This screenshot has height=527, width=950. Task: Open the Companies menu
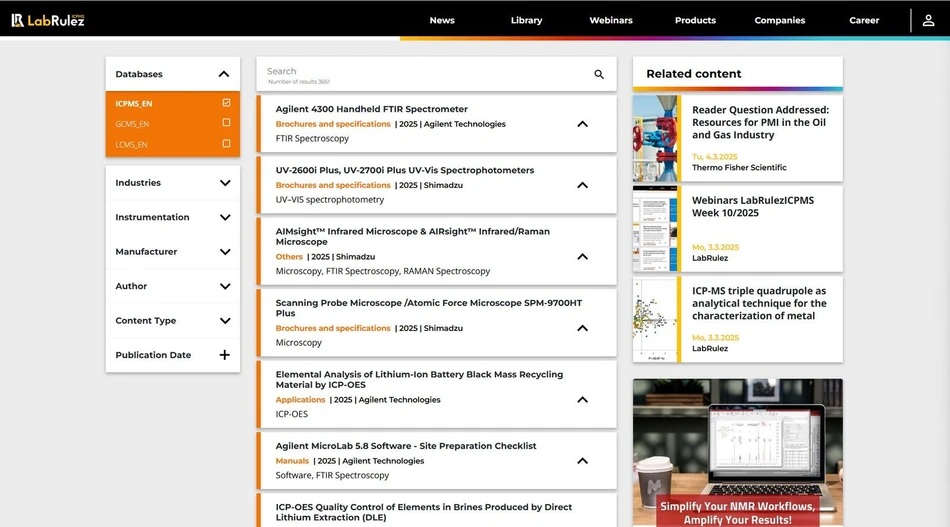(779, 20)
